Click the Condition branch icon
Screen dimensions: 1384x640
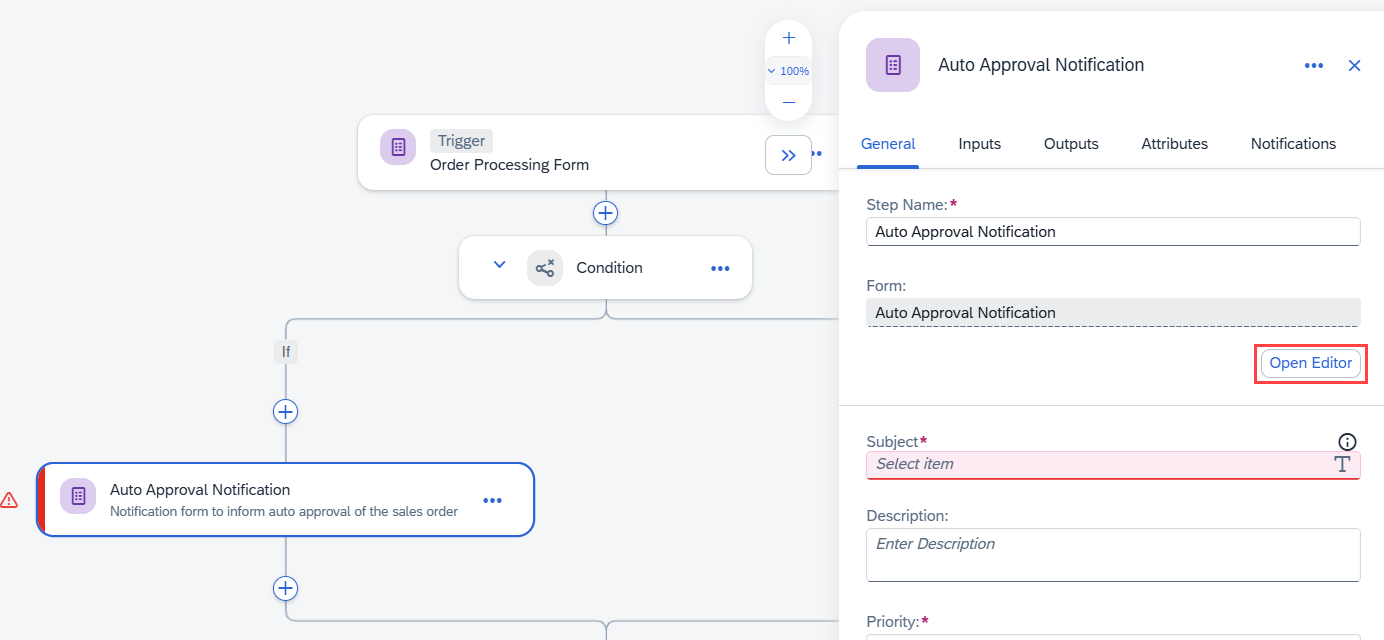coord(545,268)
